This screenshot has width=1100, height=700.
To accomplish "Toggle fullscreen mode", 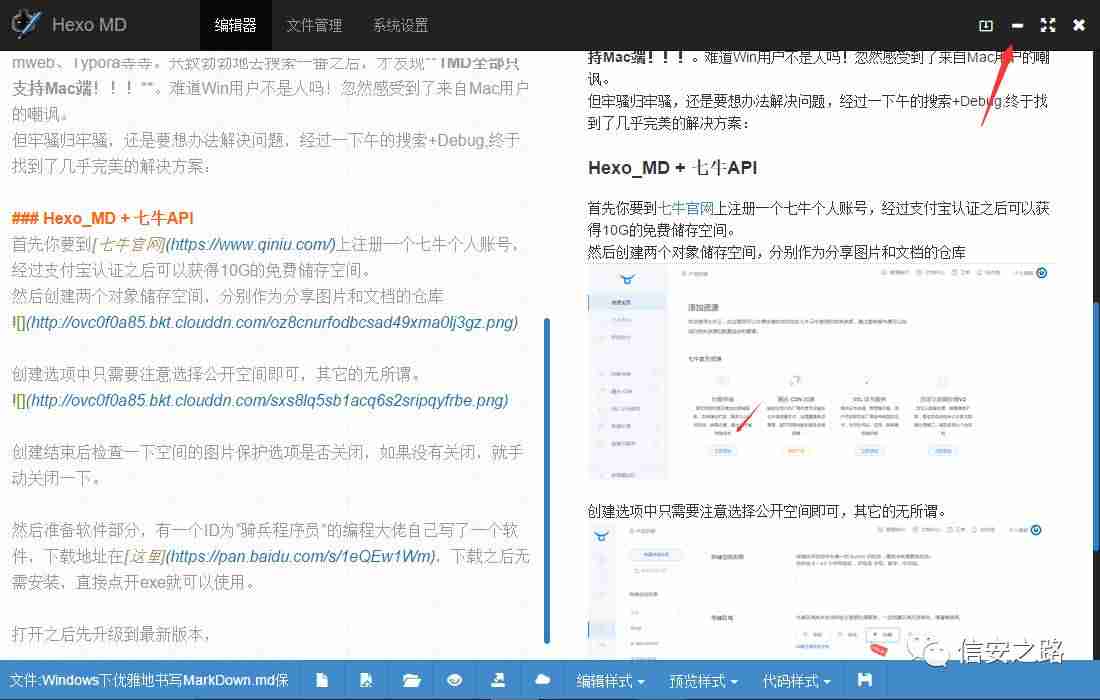I will click(x=1048, y=25).
